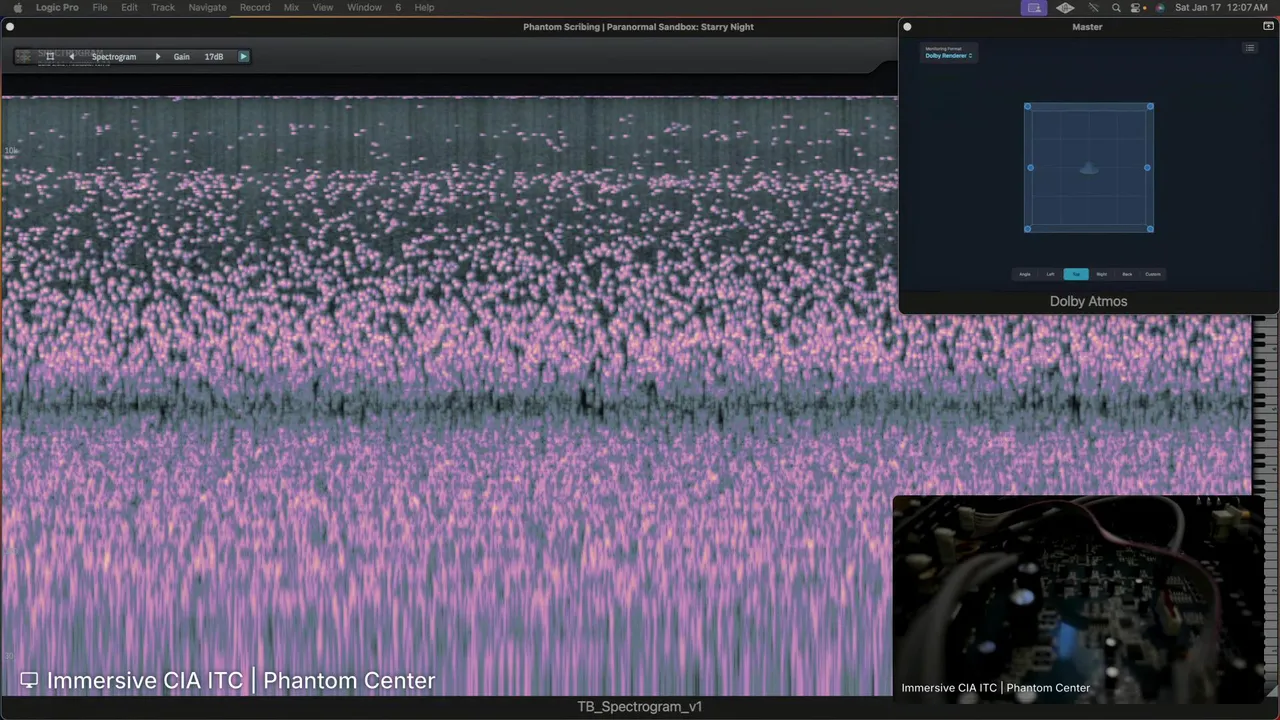The image size is (1280, 720).
Task: Open the Navigate menu
Action: 207,7
